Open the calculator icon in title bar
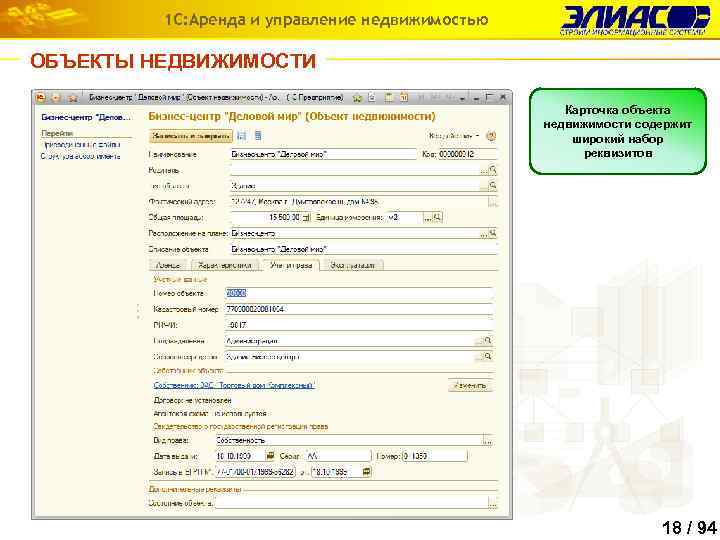Screen dimensions: 720x540 tap(389, 97)
